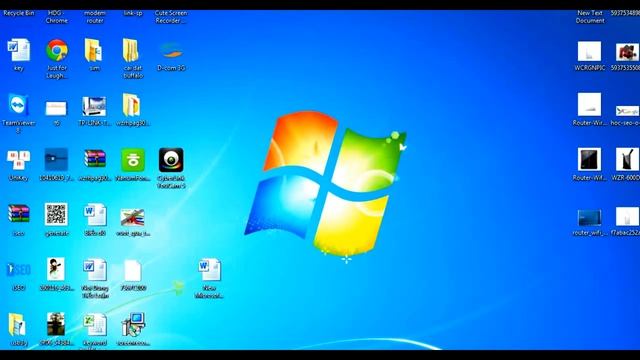Launch the UniKey shortcut
This screenshot has width=640, height=360.
pos(18,160)
